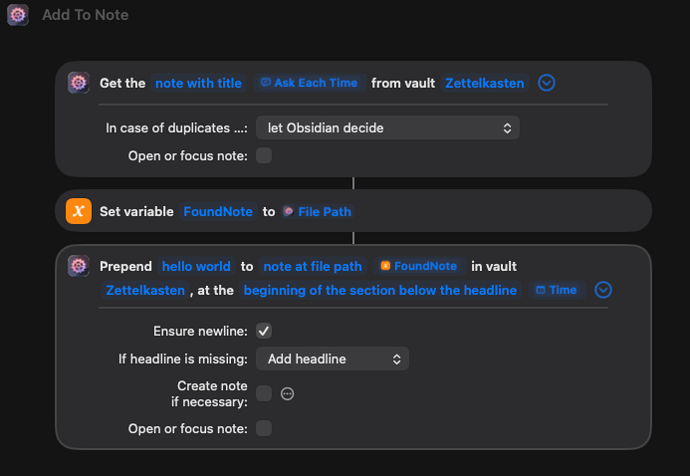690x476 pixels.
Task: Select the Ask Each Time variable token
Action: point(309,83)
